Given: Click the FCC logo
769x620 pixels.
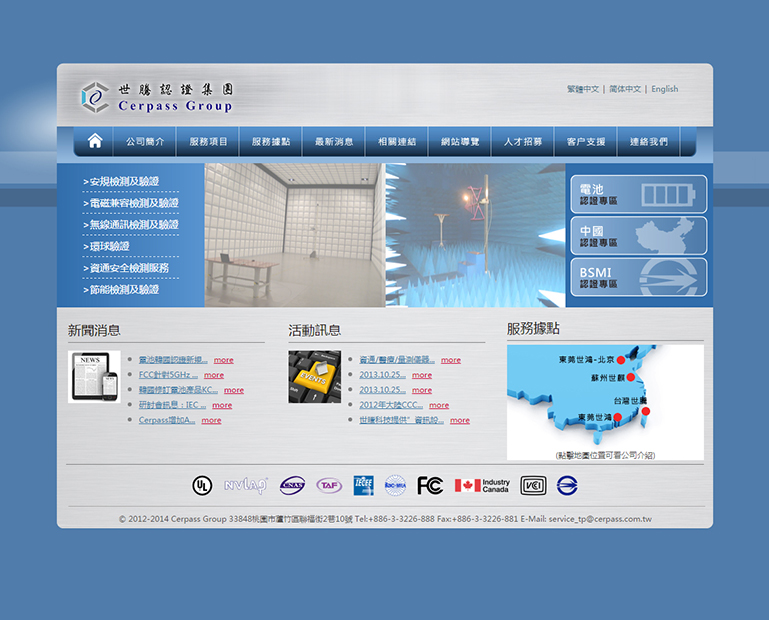Looking at the screenshot, I should click(x=430, y=486).
